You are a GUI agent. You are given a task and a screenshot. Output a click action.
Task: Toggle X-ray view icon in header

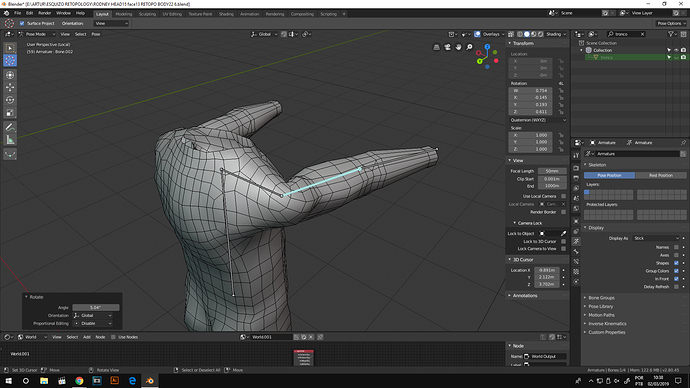tap(511, 34)
